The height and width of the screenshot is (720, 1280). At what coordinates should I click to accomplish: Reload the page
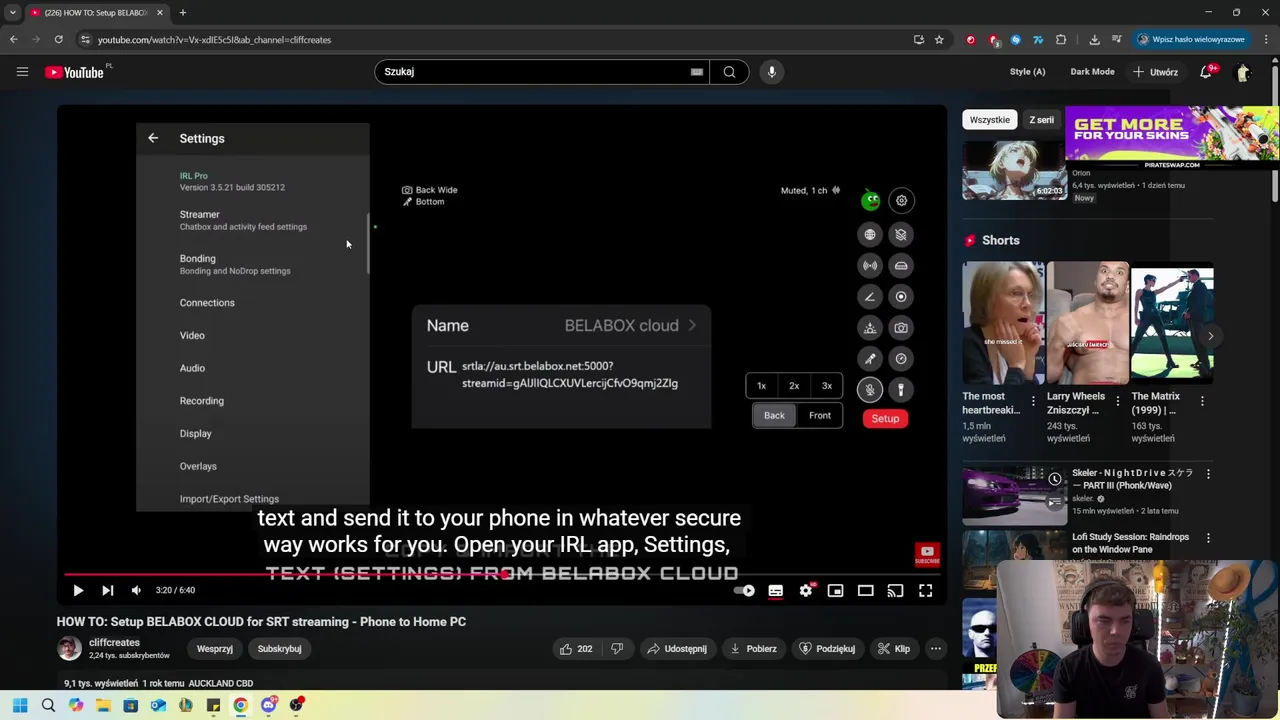point(59,40)
